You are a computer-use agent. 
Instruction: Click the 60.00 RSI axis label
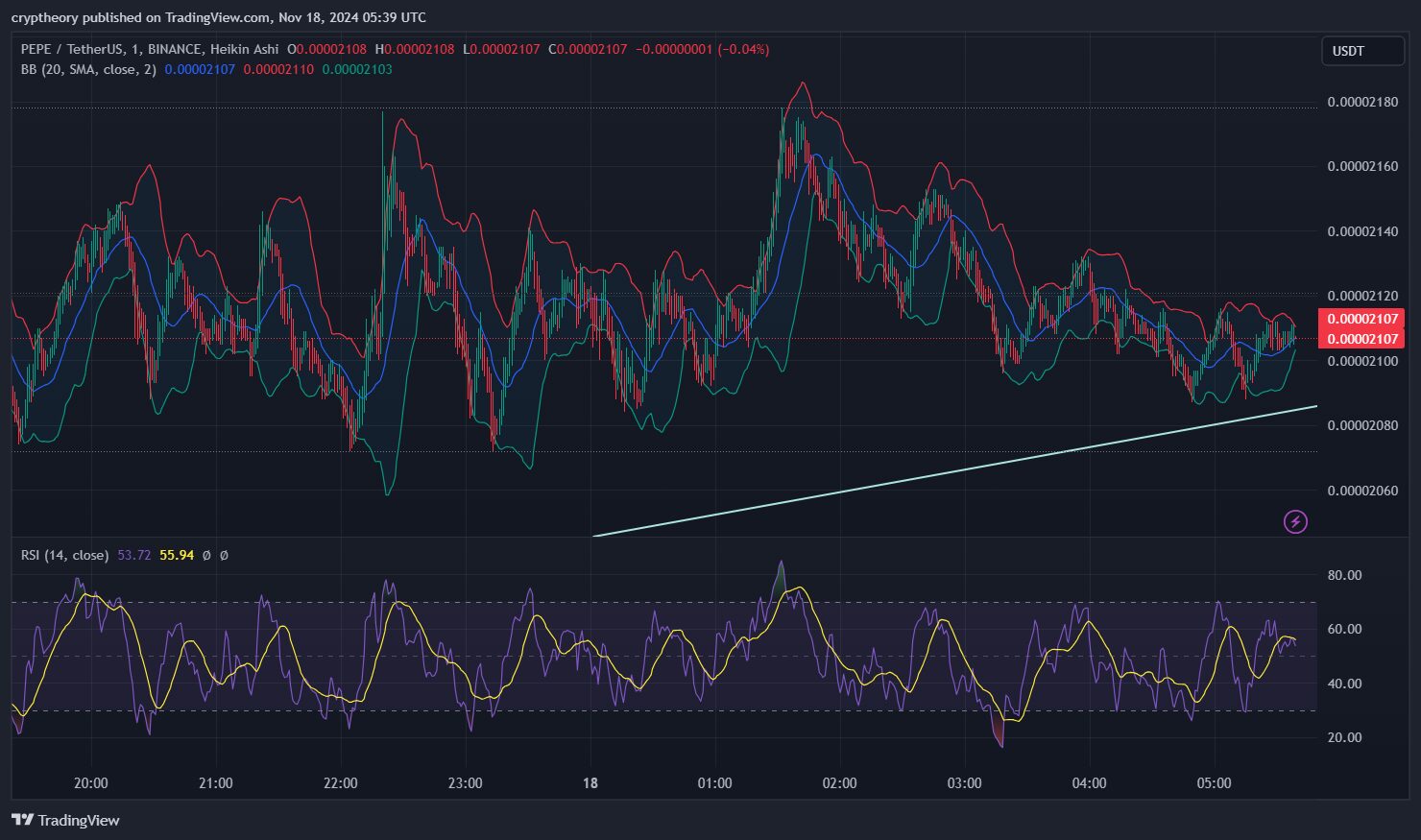click(1344, 629)
